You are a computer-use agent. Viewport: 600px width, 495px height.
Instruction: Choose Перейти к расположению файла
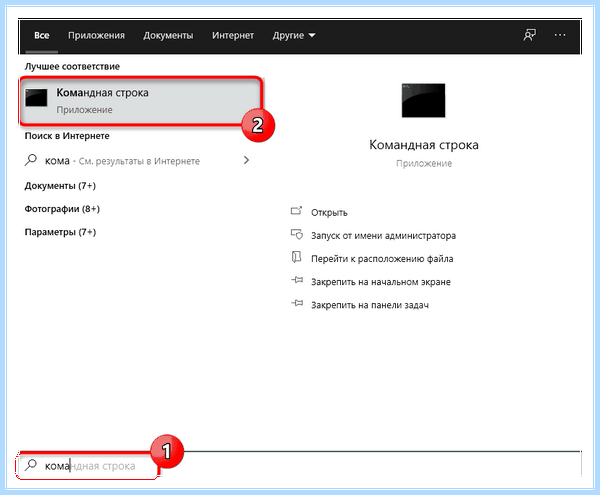pyautogui.click(x=382, y=259)
